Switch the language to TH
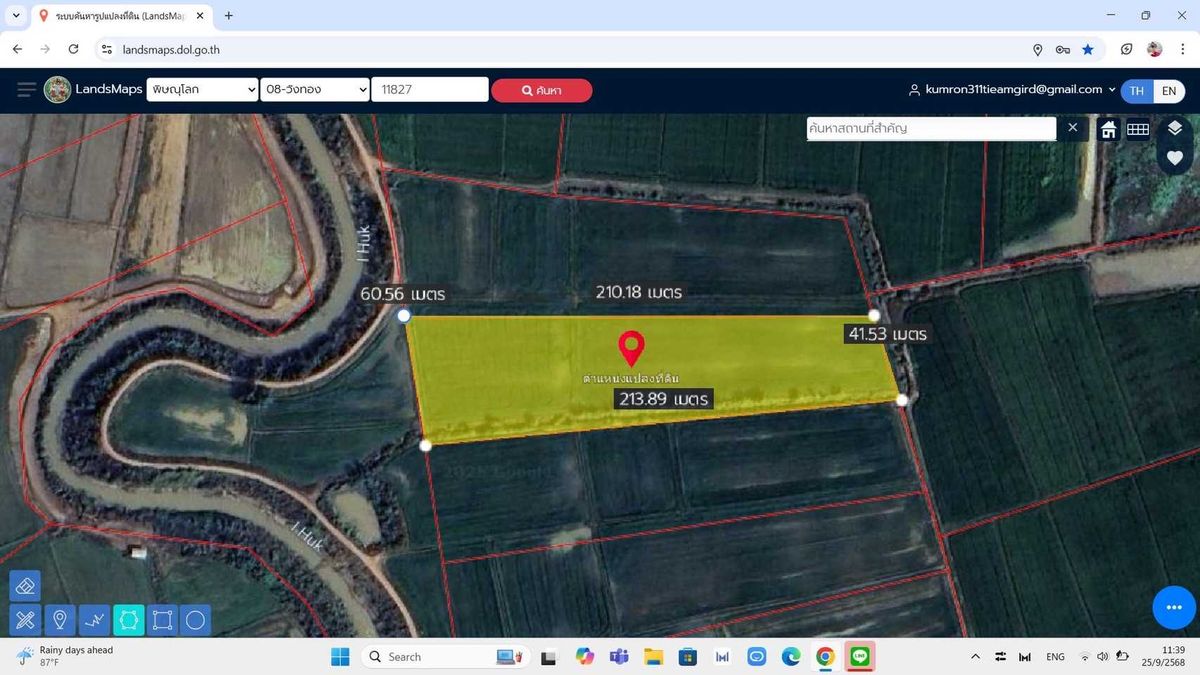 [x=1137, y=90]
